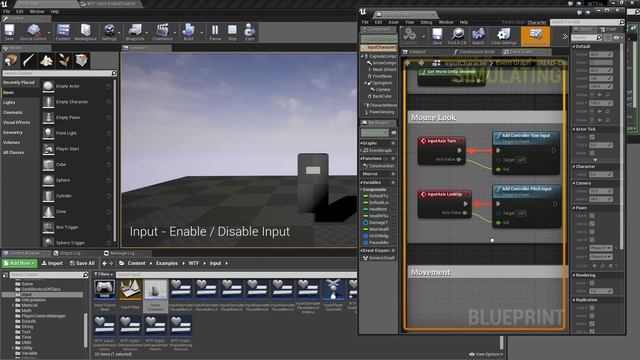Open Asset menu in Blueprint editor
Screen dimensions: 640x360
tap(393, 22)
